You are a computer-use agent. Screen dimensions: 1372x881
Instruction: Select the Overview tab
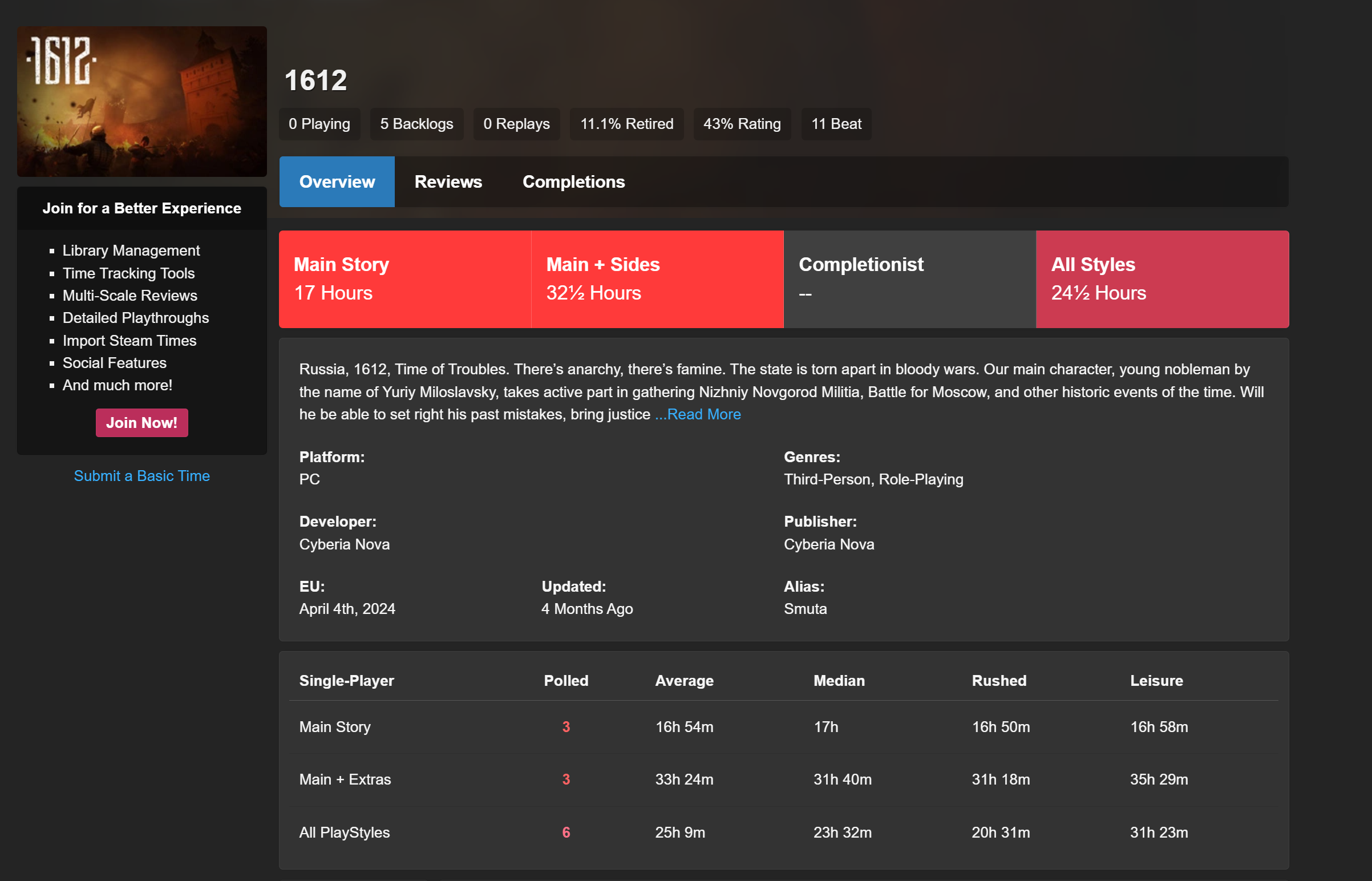coord(337,182)
